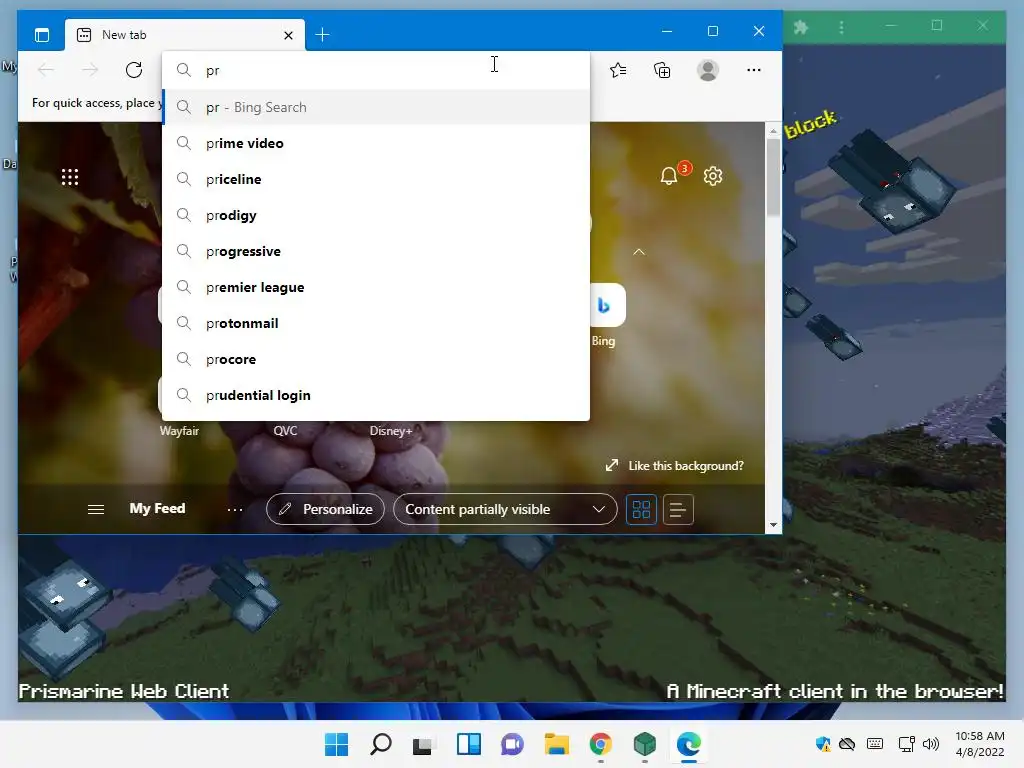The height and width of the screenshot is (768, 1024).
Task: Pick the 'protonmail' suggestion
Action: tap(376, 323)
